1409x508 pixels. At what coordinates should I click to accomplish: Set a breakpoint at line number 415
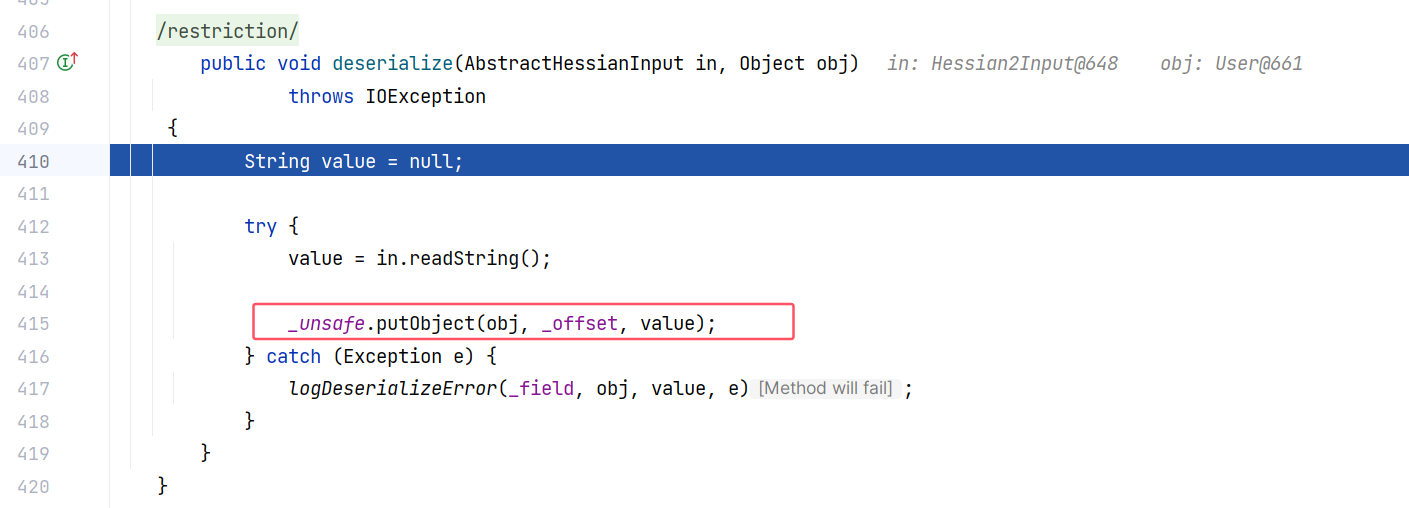pyautogui.click(x=33, y=324)
